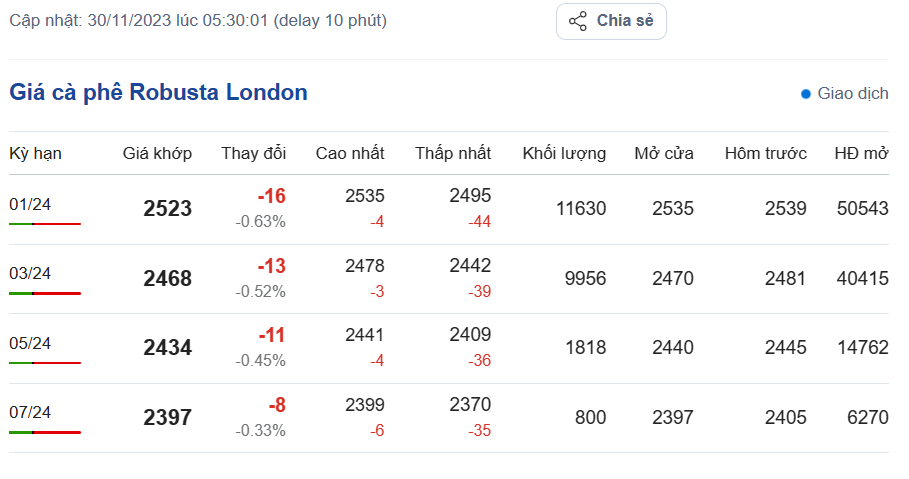Image resolution: width=909 pixels, height=479 pixels.
Task: Select the Giá khớp column header
Action: tap(157, 153)
